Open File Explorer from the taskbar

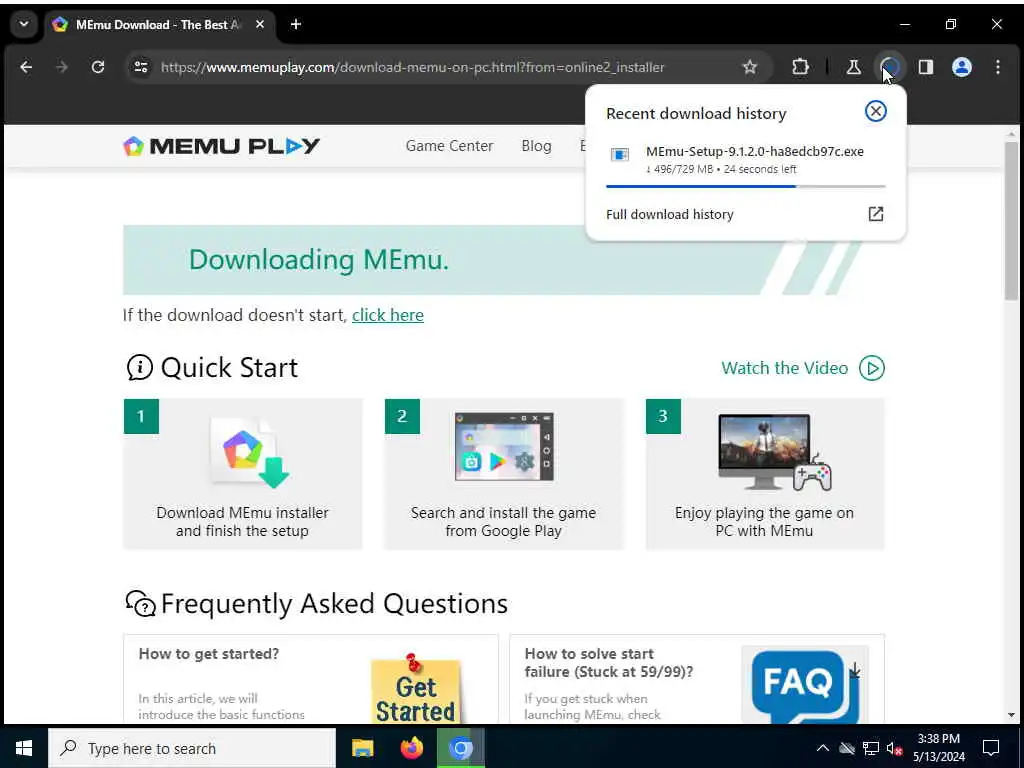coord(362,748)
